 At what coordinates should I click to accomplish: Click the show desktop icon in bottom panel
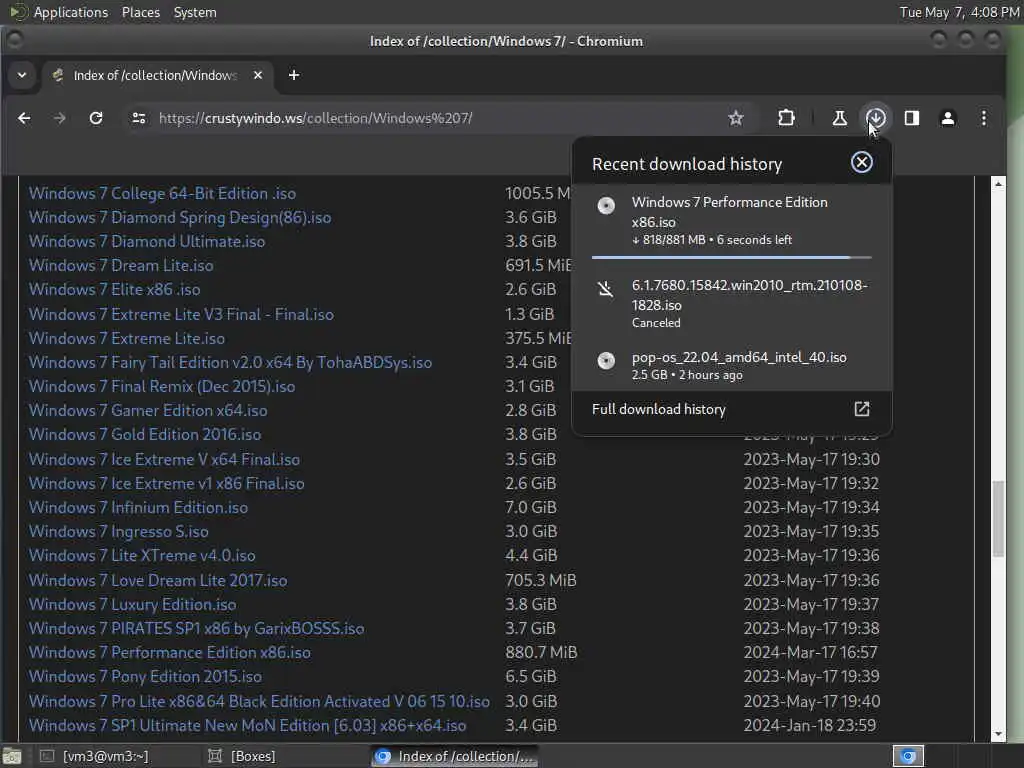(12, 756)
